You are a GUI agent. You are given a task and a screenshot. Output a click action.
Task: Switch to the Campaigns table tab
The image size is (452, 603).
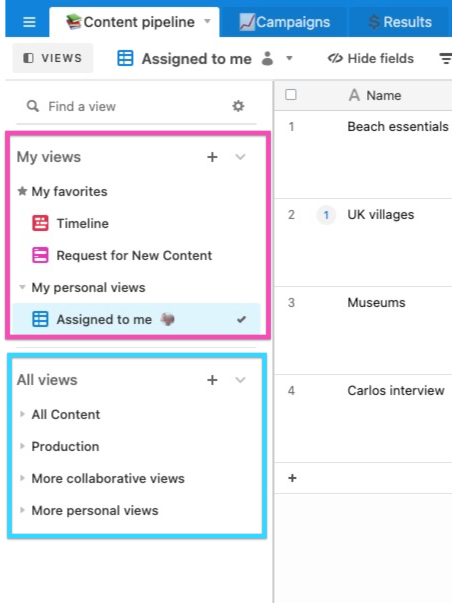(x=284, y=22)
